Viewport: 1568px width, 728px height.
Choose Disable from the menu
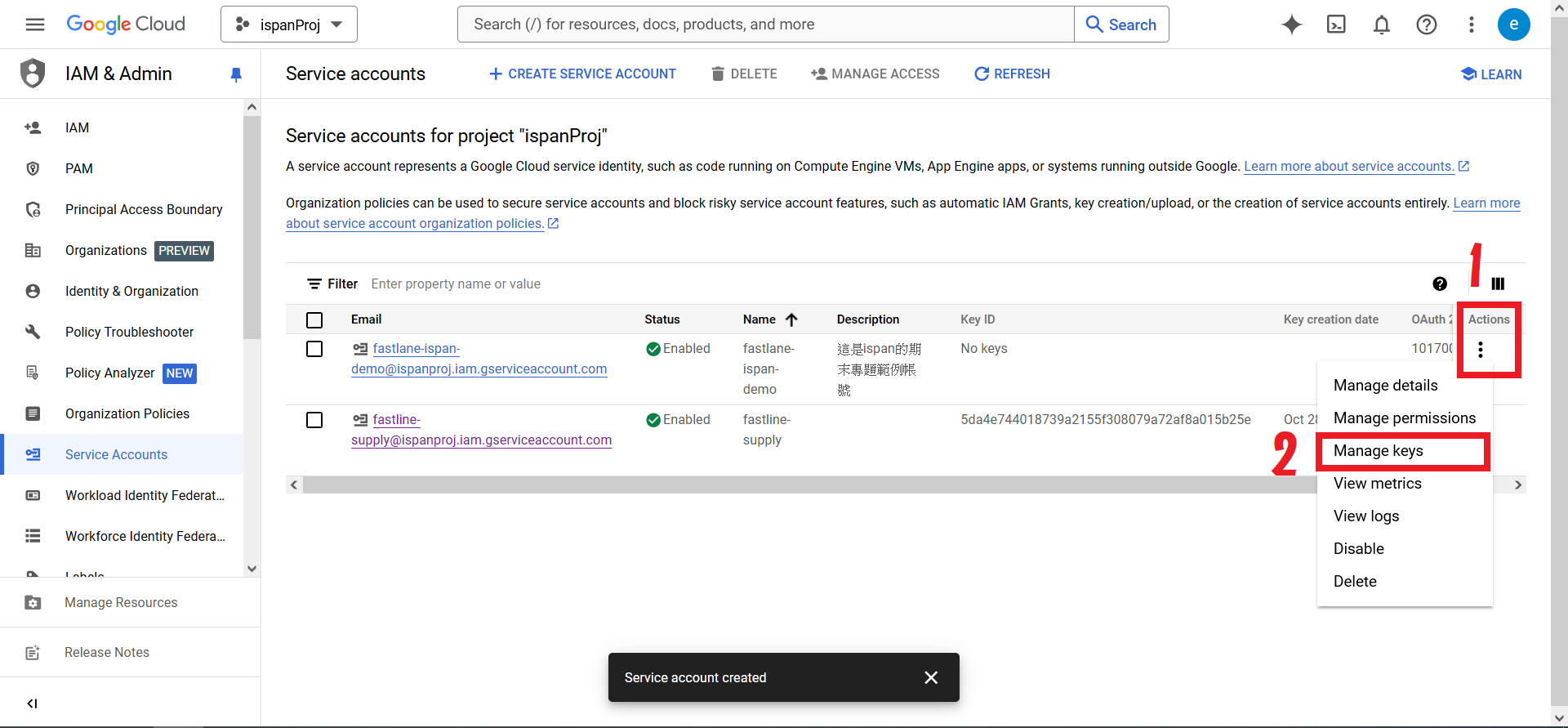(x=1405, y=548)
